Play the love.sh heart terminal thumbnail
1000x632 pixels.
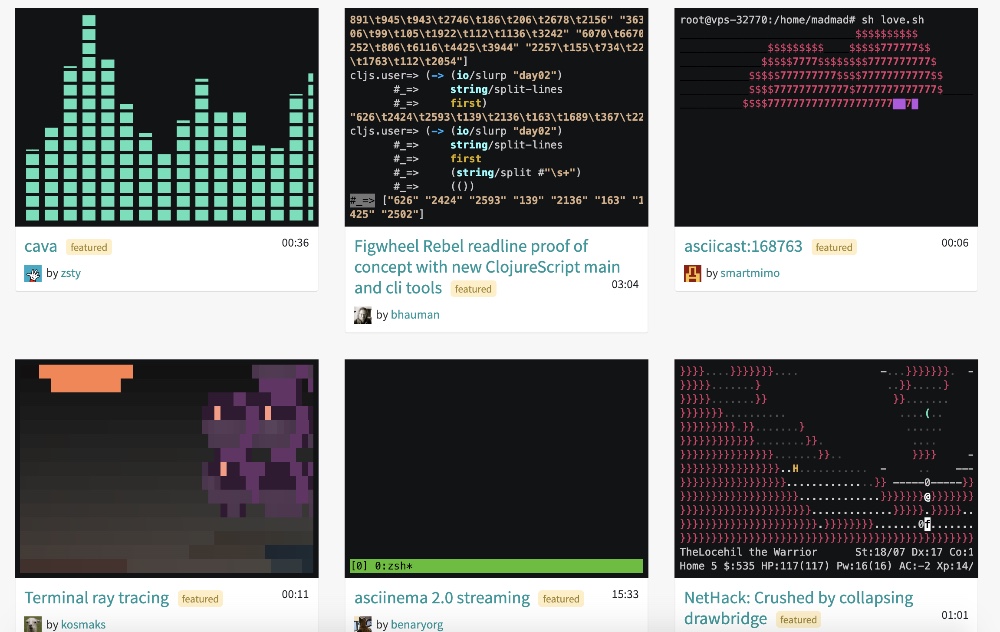(x=826, y=117)
